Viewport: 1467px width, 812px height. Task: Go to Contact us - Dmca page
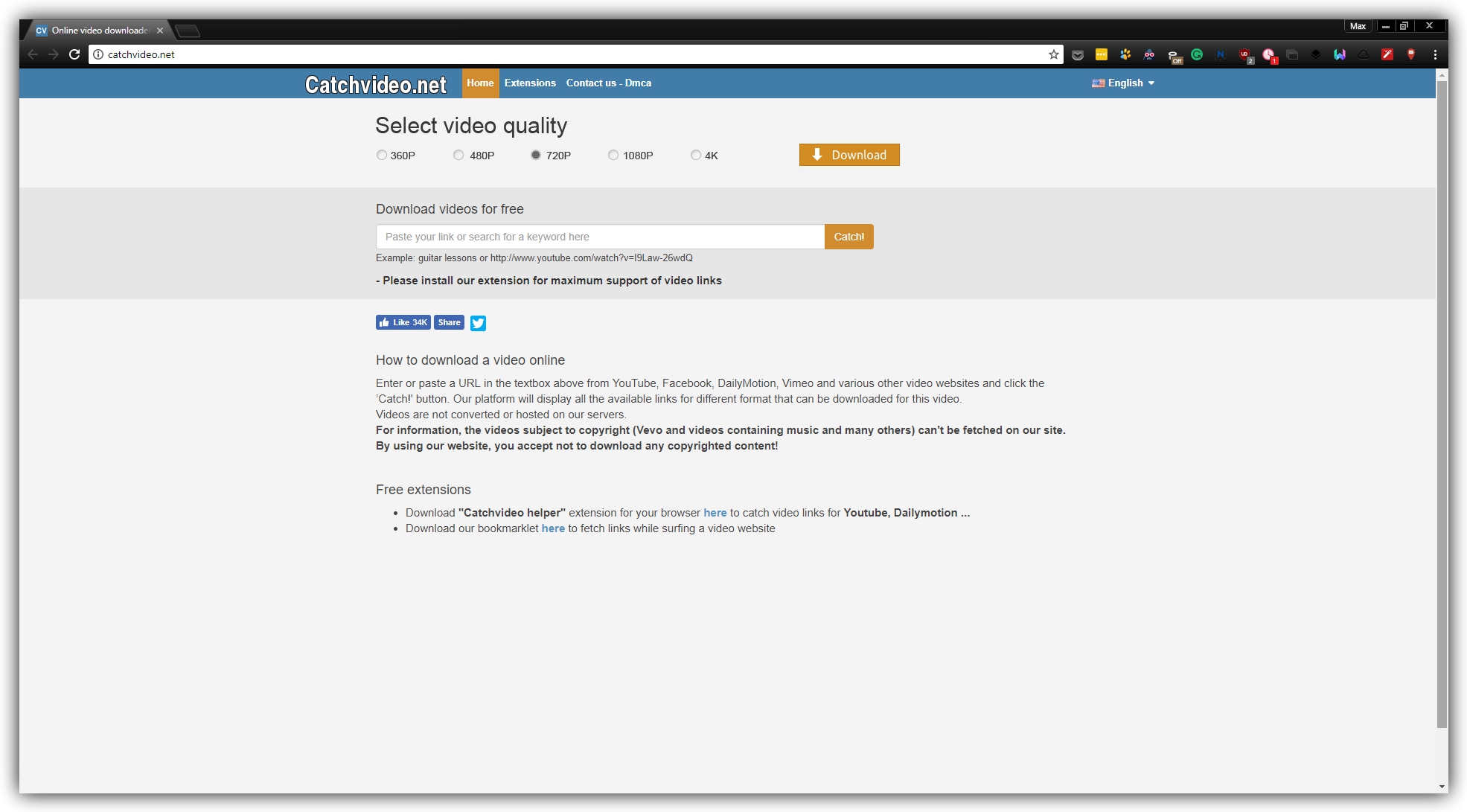click(608, 83)
